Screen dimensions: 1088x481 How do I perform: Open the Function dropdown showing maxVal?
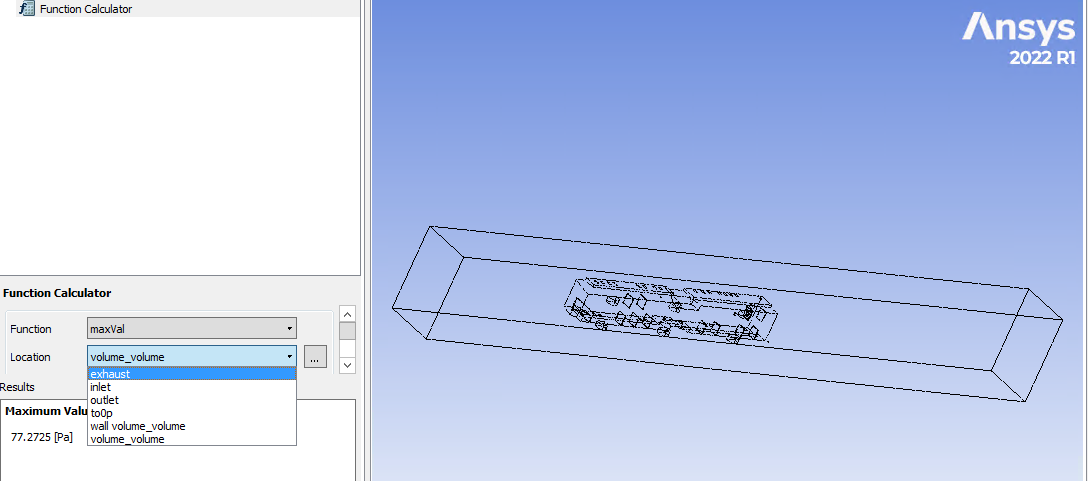click(192, 328)
